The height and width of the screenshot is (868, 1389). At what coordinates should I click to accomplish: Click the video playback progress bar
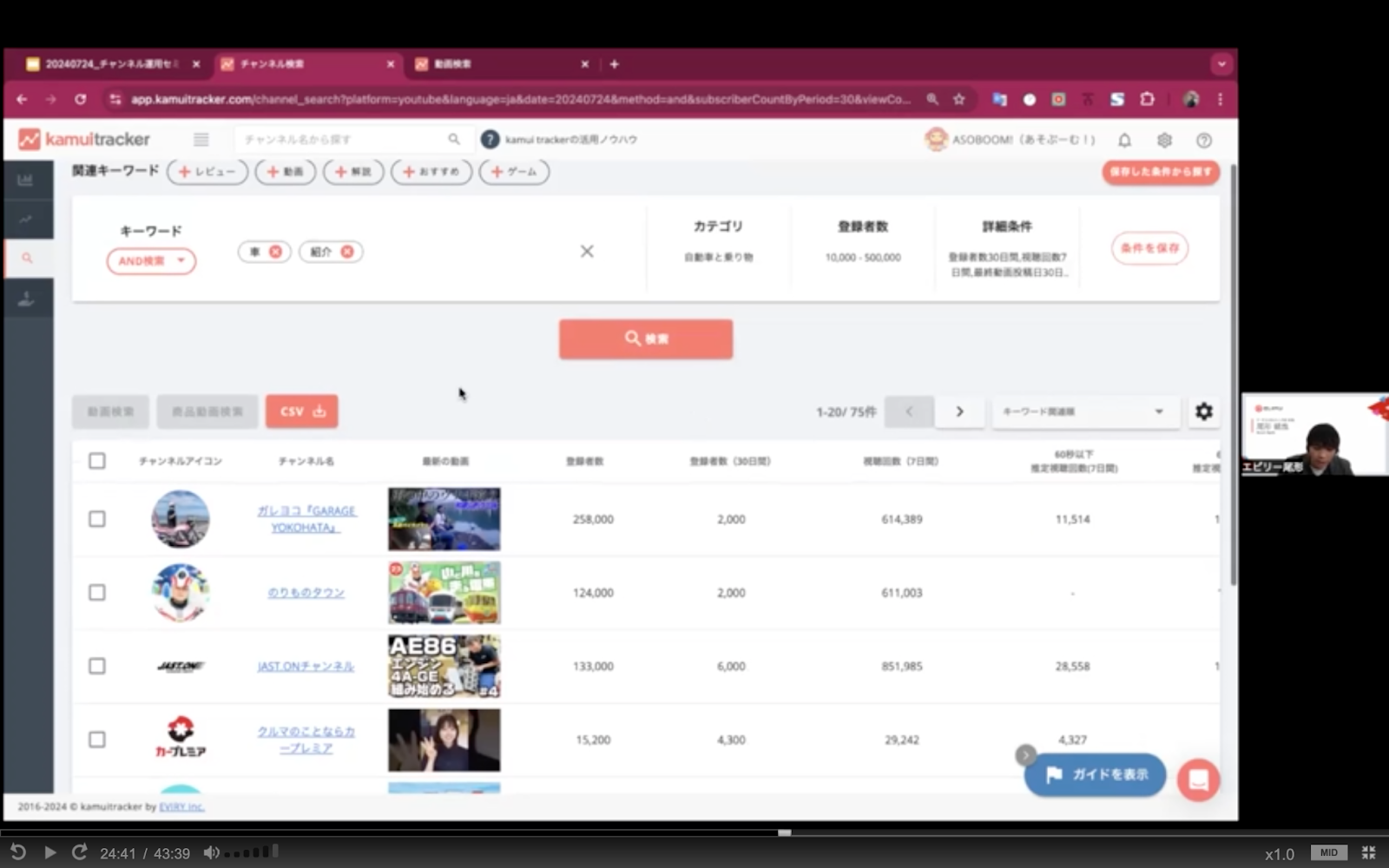608,832
